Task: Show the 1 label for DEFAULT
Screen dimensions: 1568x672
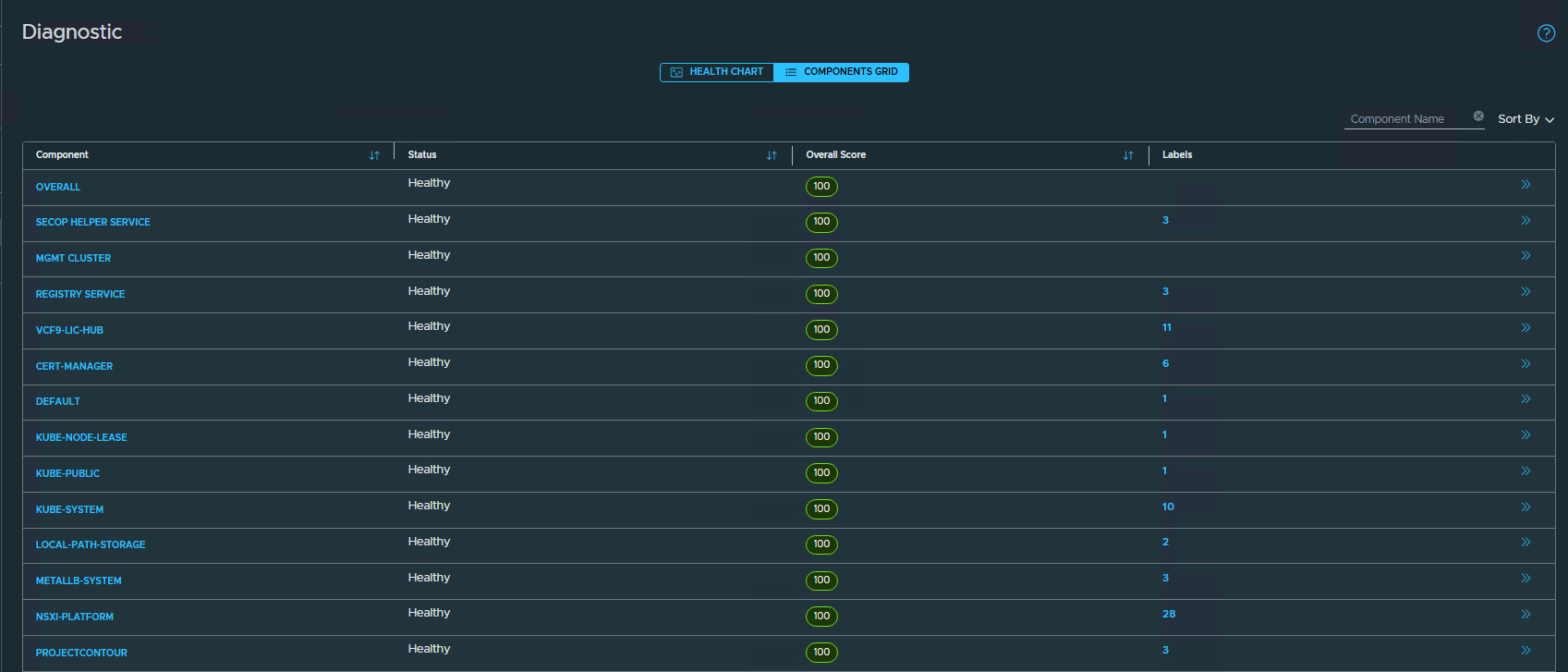Action: 1164,398
